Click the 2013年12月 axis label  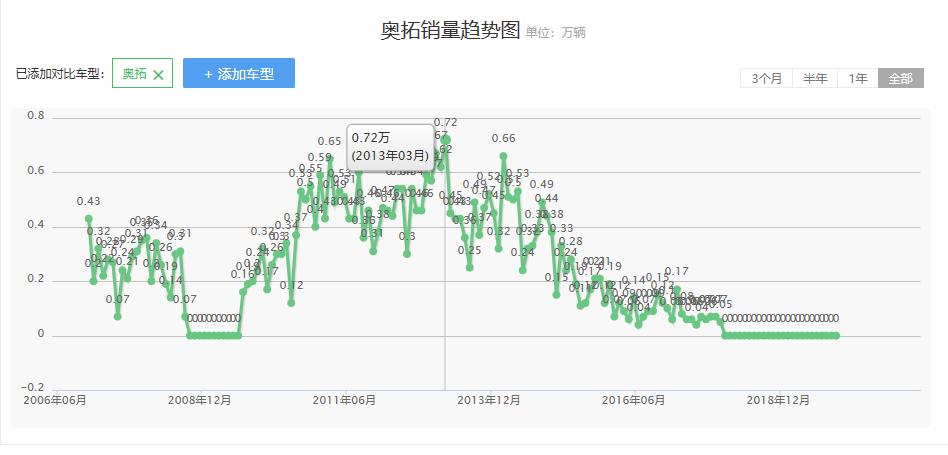(489, 400)
